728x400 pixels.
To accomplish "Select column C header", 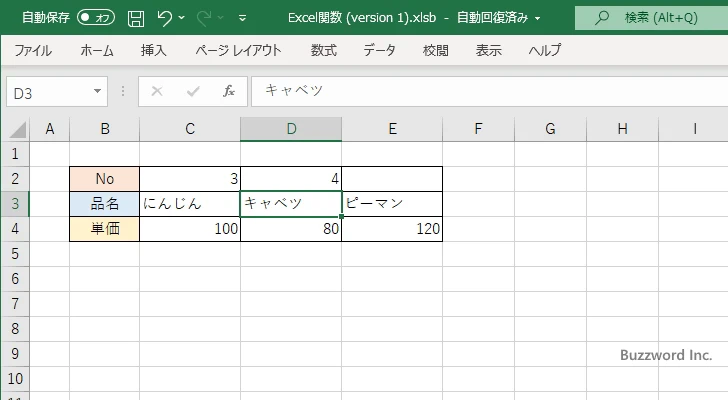I will click(190, 129).
